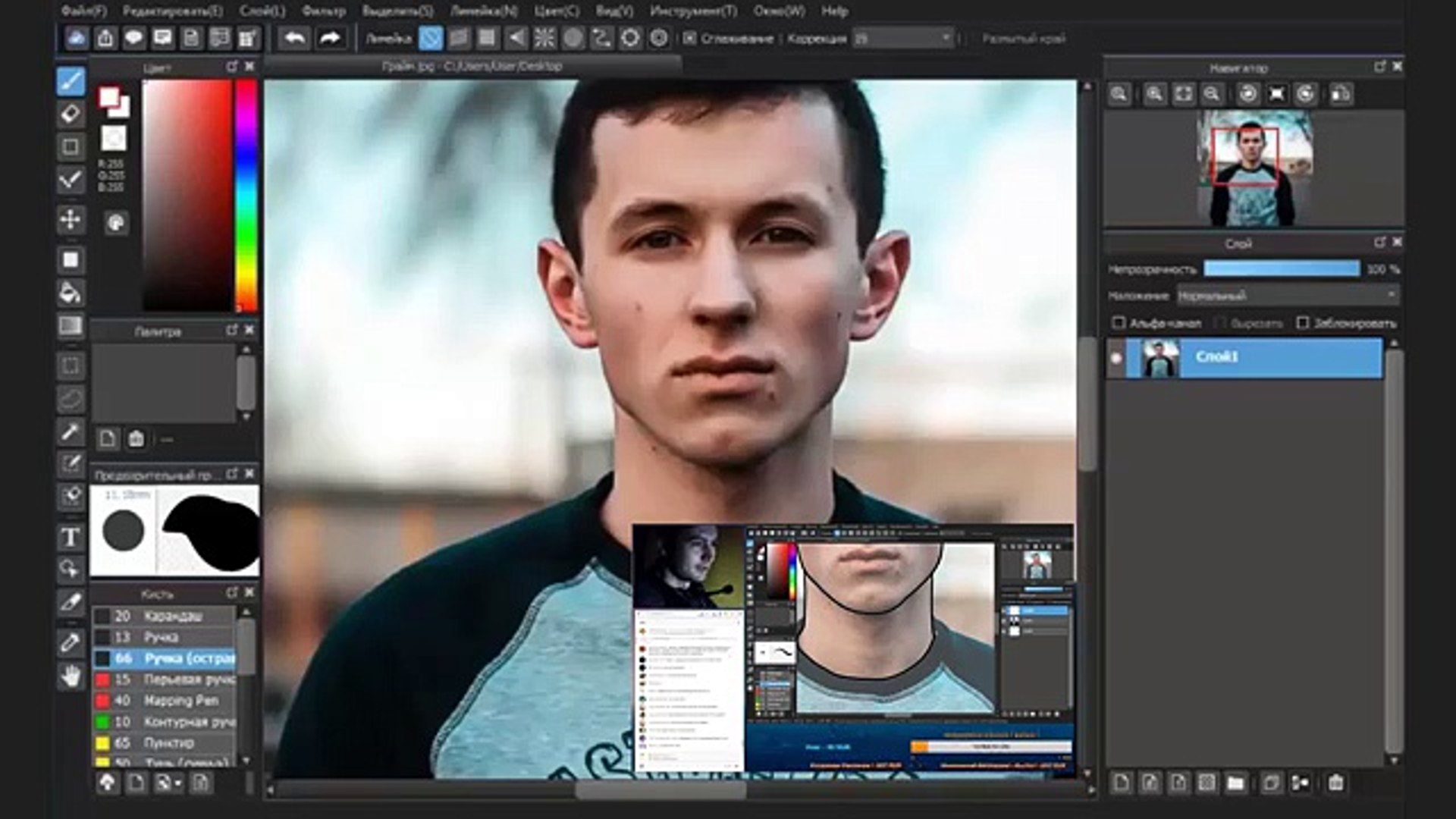Open the Слой menu

tap(262, 11)
